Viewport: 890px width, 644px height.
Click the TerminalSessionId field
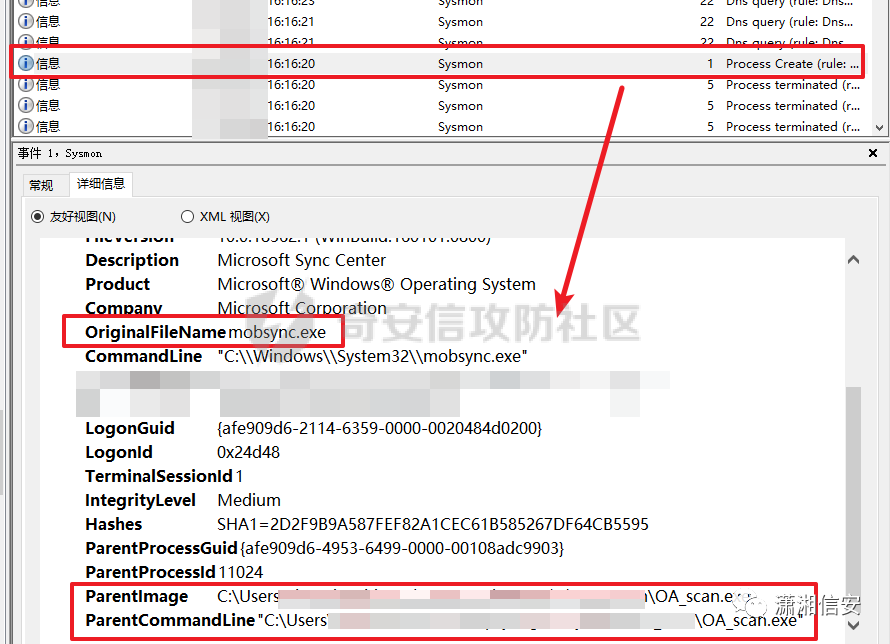[x=164, y=476]
